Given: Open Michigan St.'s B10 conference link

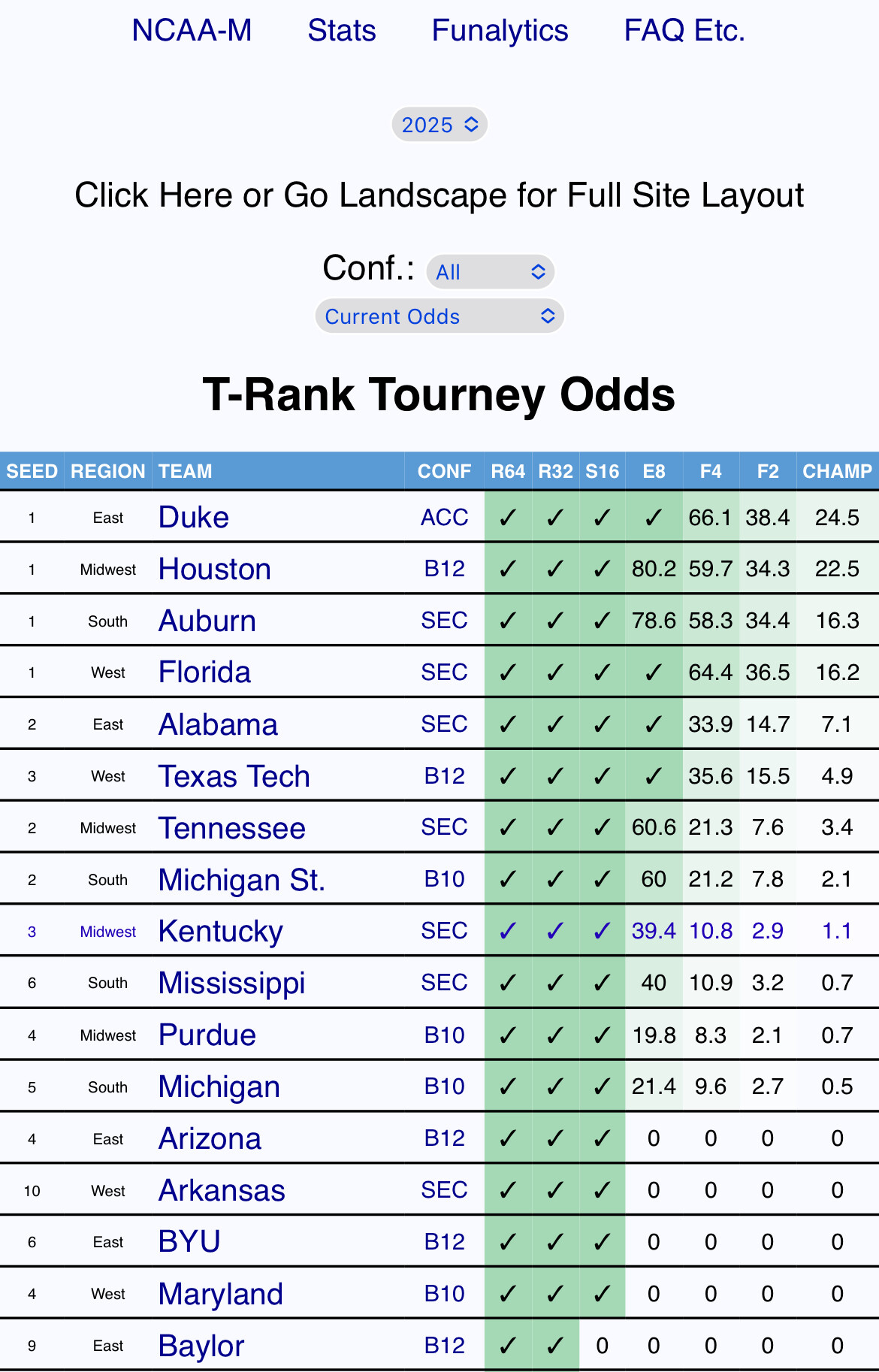Looking at the screenshot, I should (444, 879).
